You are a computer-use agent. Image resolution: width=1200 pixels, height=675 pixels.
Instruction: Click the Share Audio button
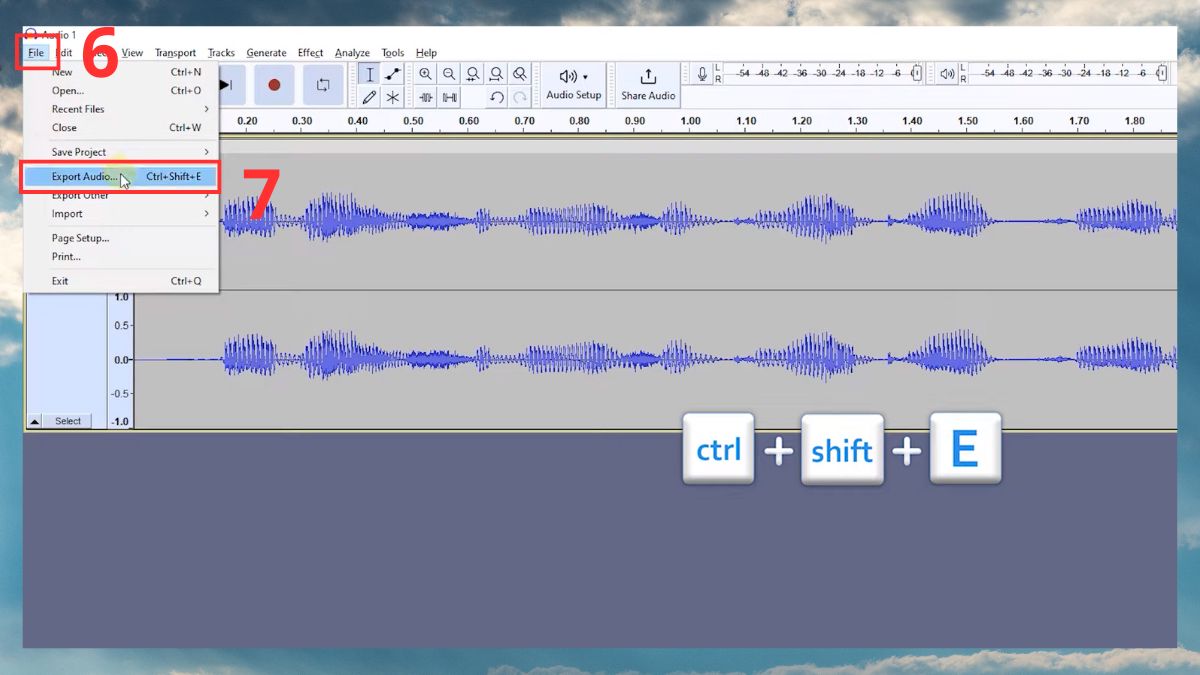tap(648, 84)
